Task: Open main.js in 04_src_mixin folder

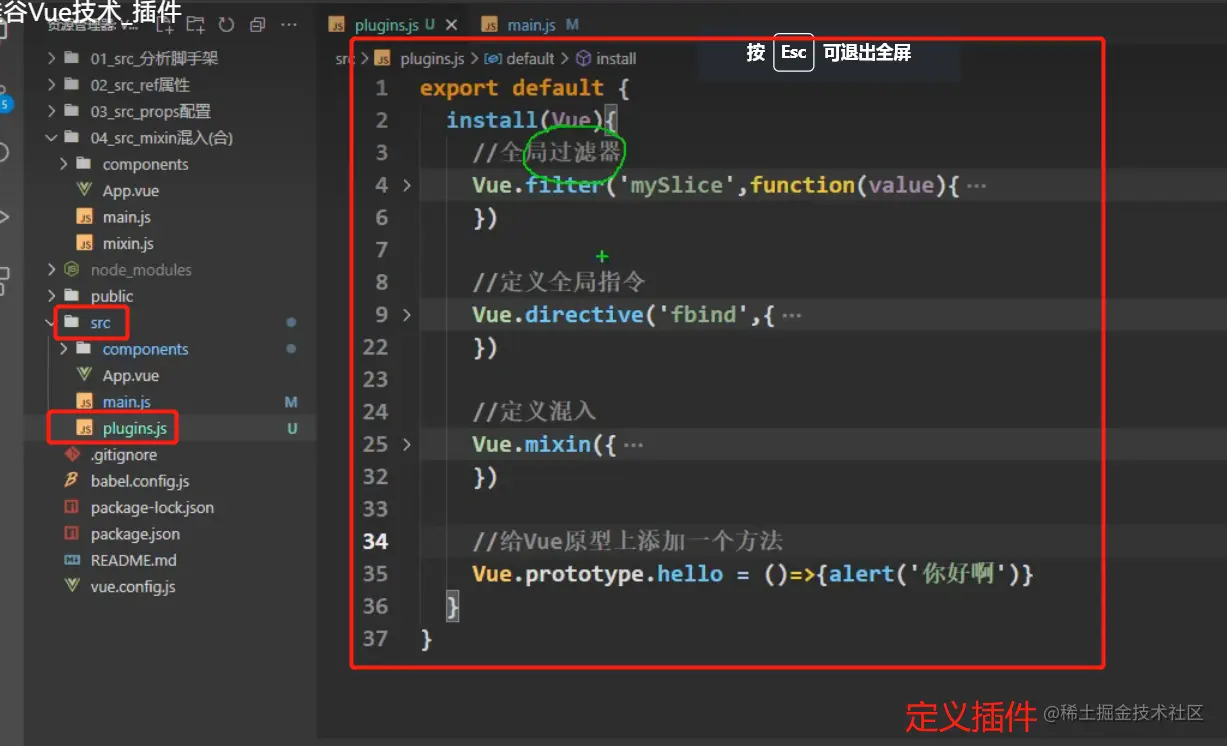Action: click(126, 217)
